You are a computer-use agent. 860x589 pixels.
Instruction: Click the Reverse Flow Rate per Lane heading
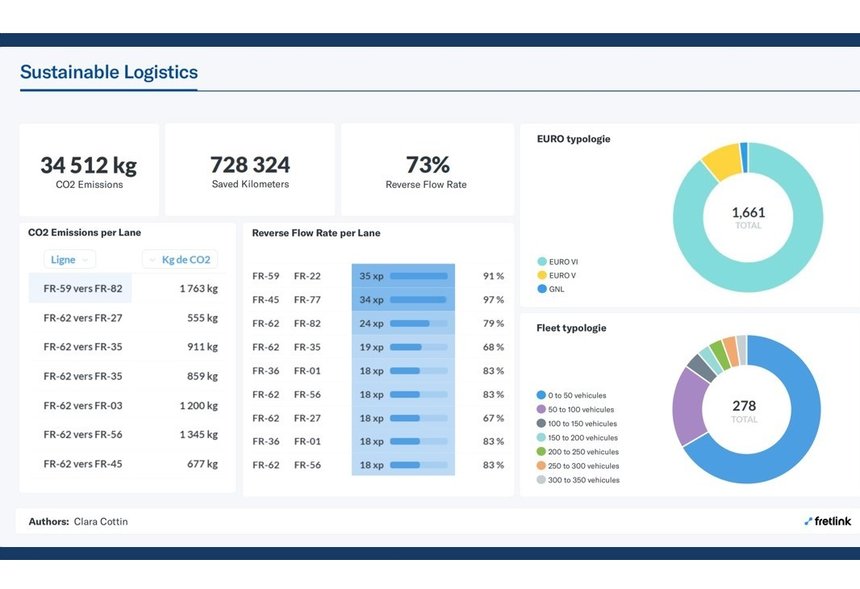tap(316, 233)
